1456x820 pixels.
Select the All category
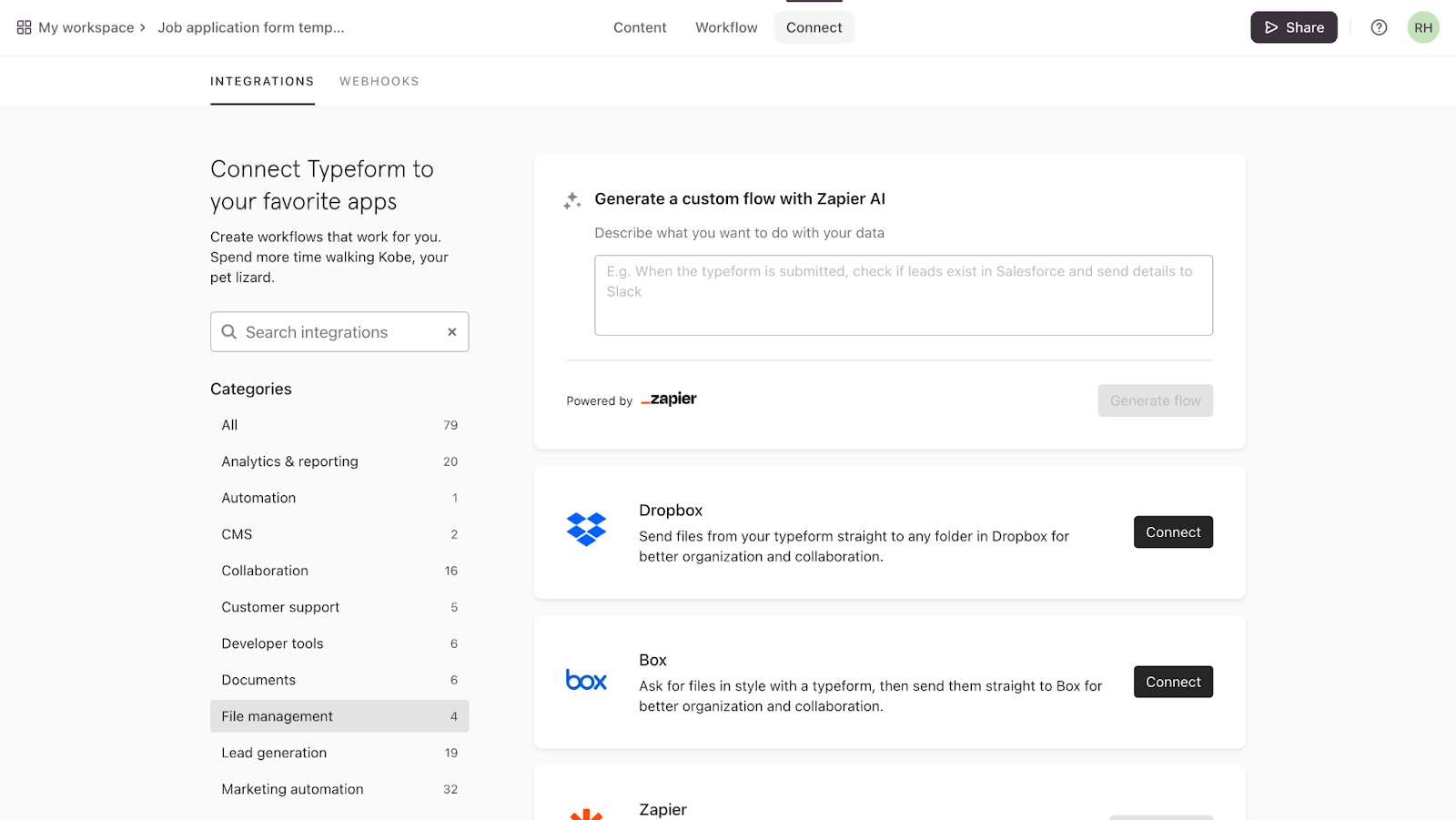tap(339, 425)
